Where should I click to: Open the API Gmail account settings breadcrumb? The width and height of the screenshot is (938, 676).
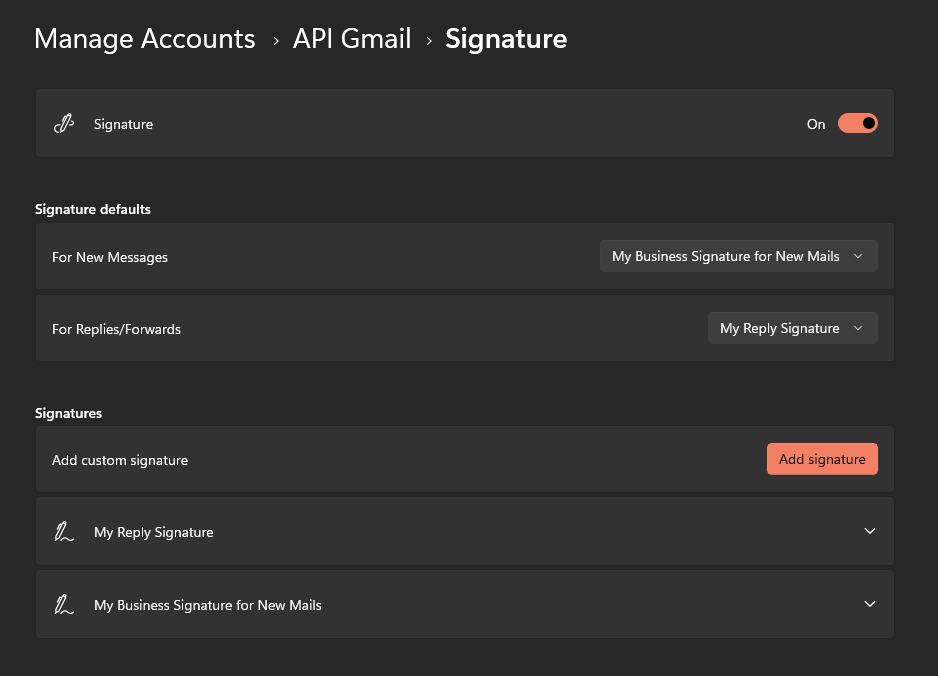tap(352, 38)
